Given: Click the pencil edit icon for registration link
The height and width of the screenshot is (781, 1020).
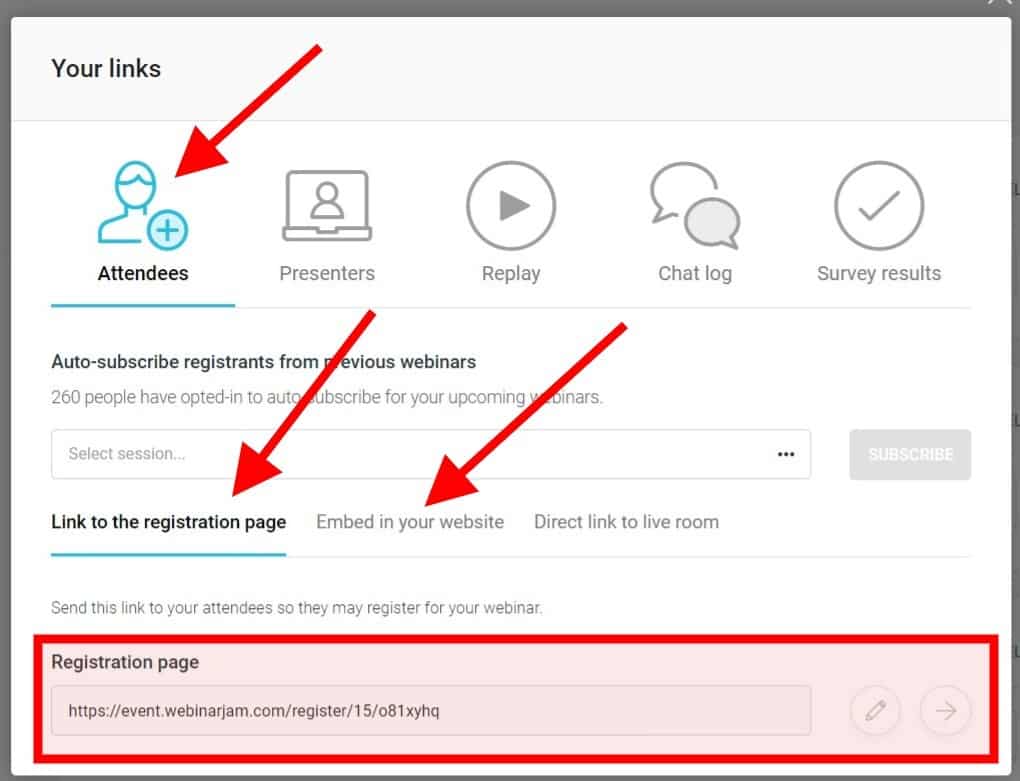Looking at the screenshot, I should 876,710.
